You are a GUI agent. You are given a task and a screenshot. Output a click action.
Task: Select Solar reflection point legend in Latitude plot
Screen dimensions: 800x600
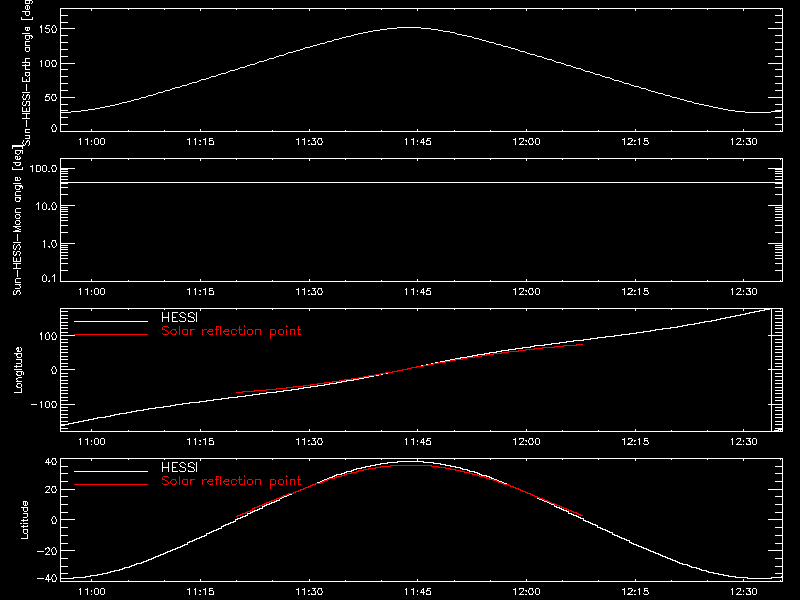point(231,481)
